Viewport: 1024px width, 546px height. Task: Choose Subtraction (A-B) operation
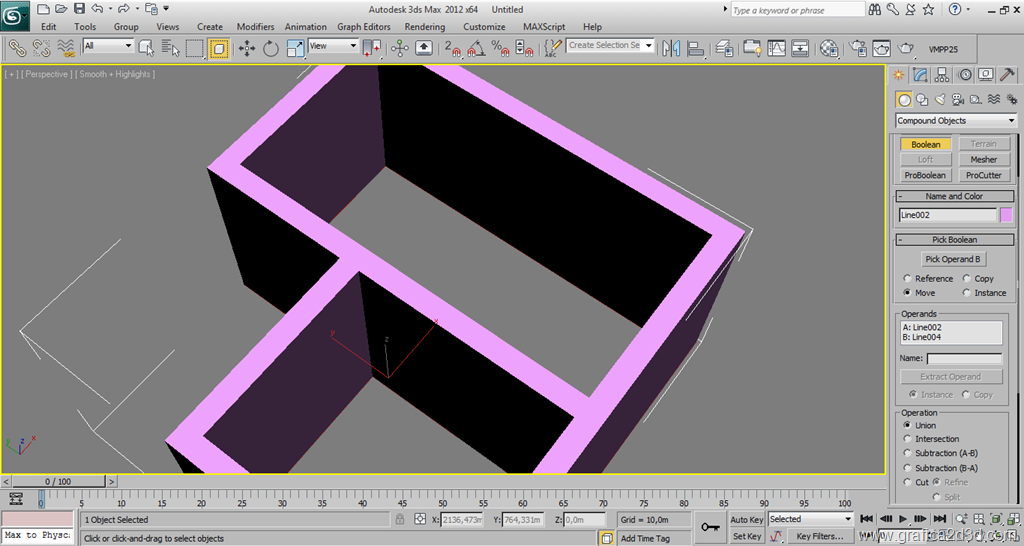point(907,453)
